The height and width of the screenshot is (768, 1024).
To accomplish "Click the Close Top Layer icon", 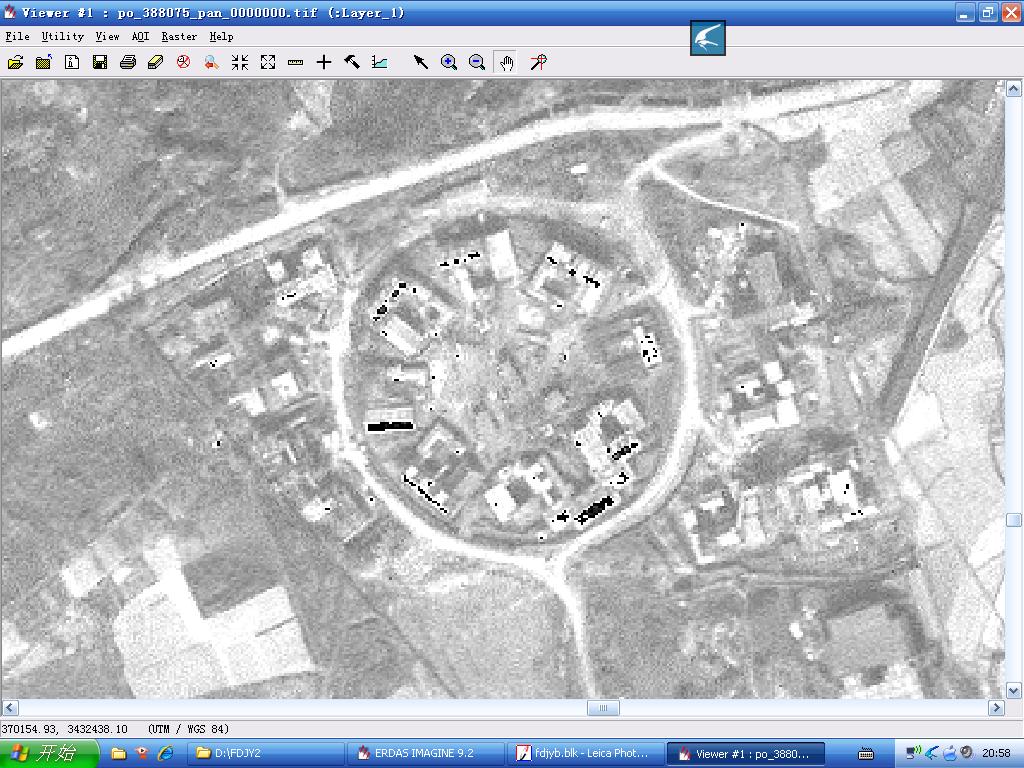I will click(44, 62).
